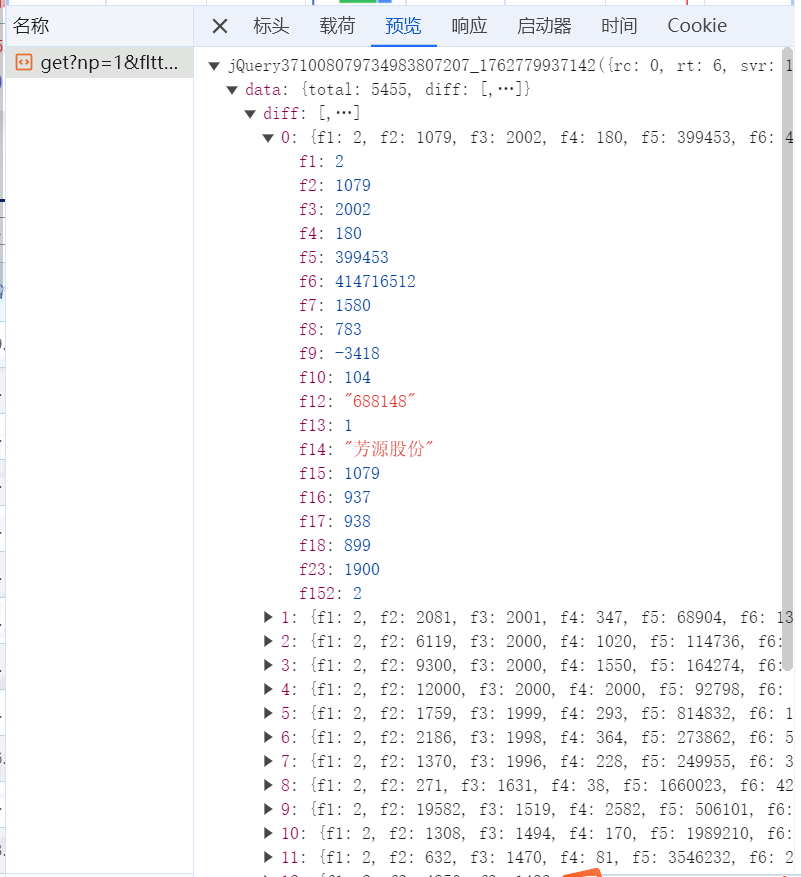The image size is (801, 877).
Task: Click the preview pane vertical scrollbar
Action: point(788,358)
